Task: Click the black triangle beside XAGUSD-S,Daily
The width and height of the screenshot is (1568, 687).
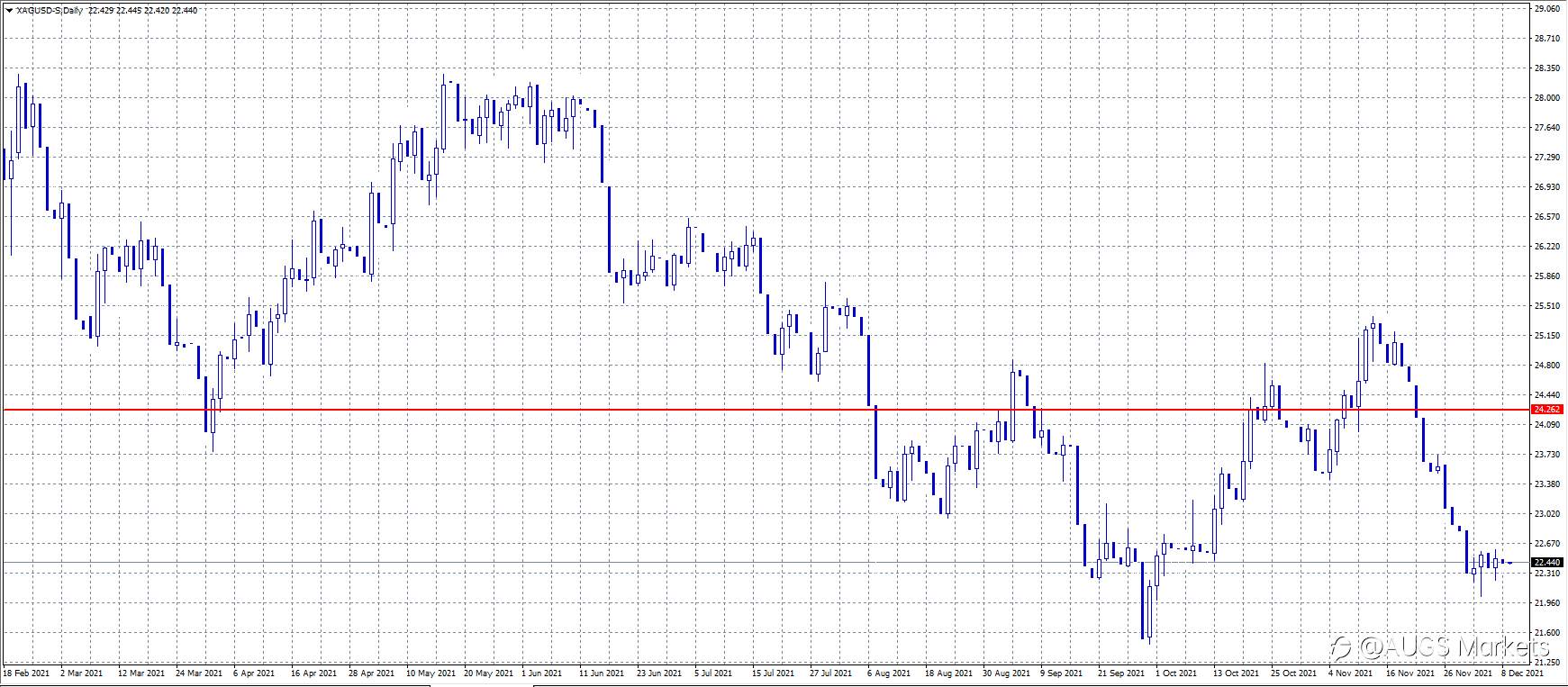Action: pyautogui.click(x=9, y=10)
